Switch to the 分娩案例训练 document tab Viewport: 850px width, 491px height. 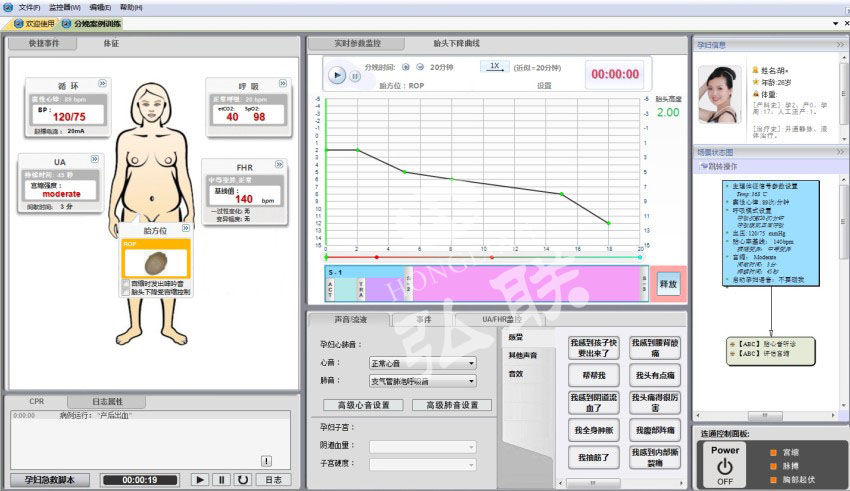tap(92, 24)
